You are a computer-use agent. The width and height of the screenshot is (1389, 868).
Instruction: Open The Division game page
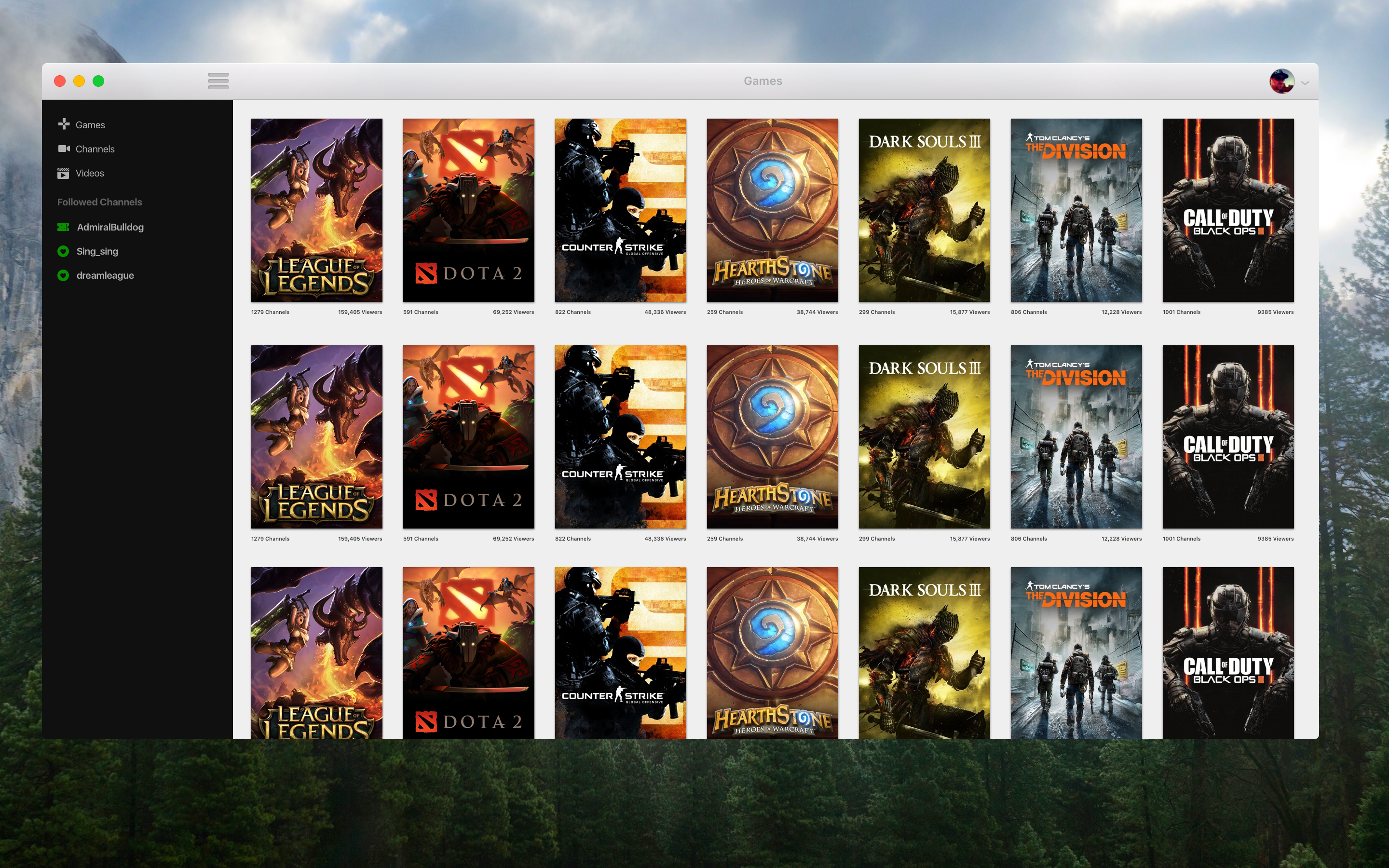coord(1076,210)
